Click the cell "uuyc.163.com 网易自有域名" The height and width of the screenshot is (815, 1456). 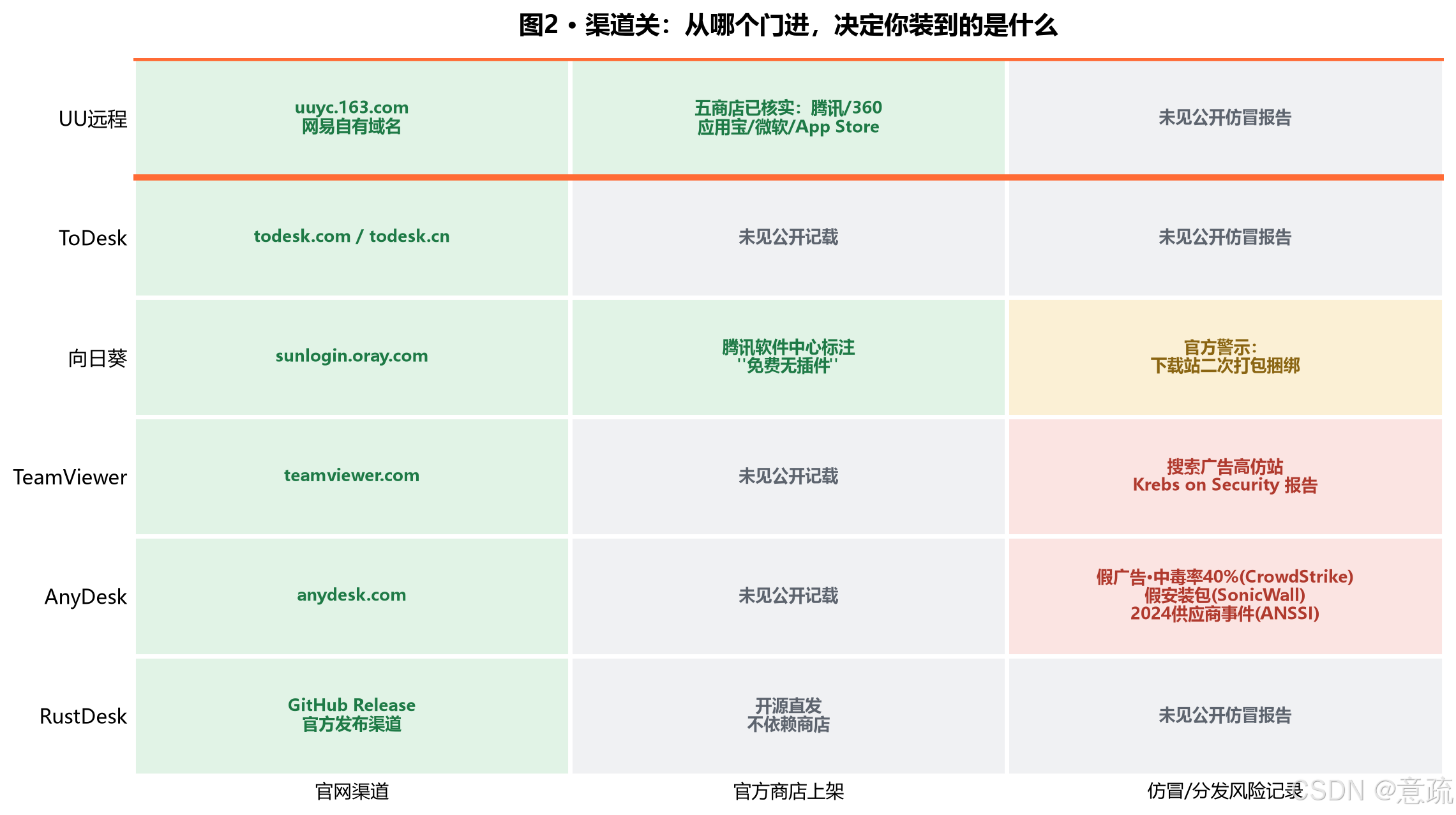tap(352, 117)
